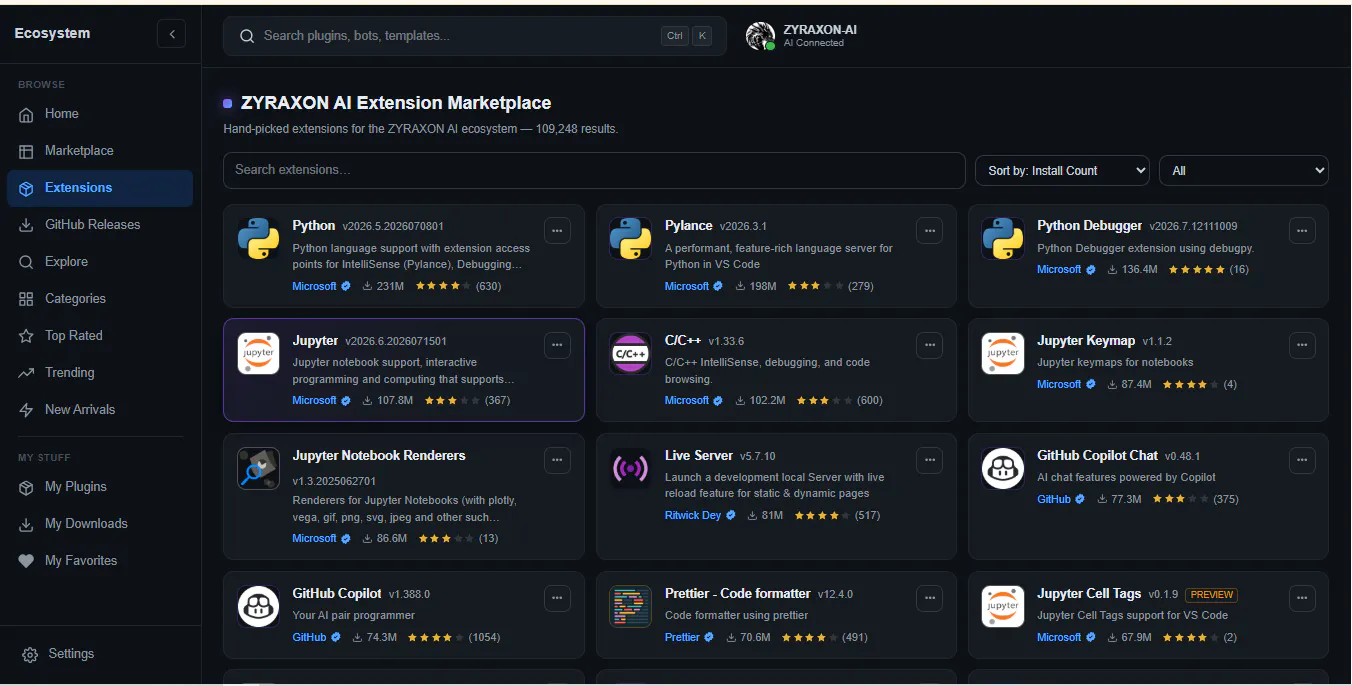The height and width of the screenshot is (686, 1352).
Task: Click Prettier publisher link
Action: pos(683,637)
